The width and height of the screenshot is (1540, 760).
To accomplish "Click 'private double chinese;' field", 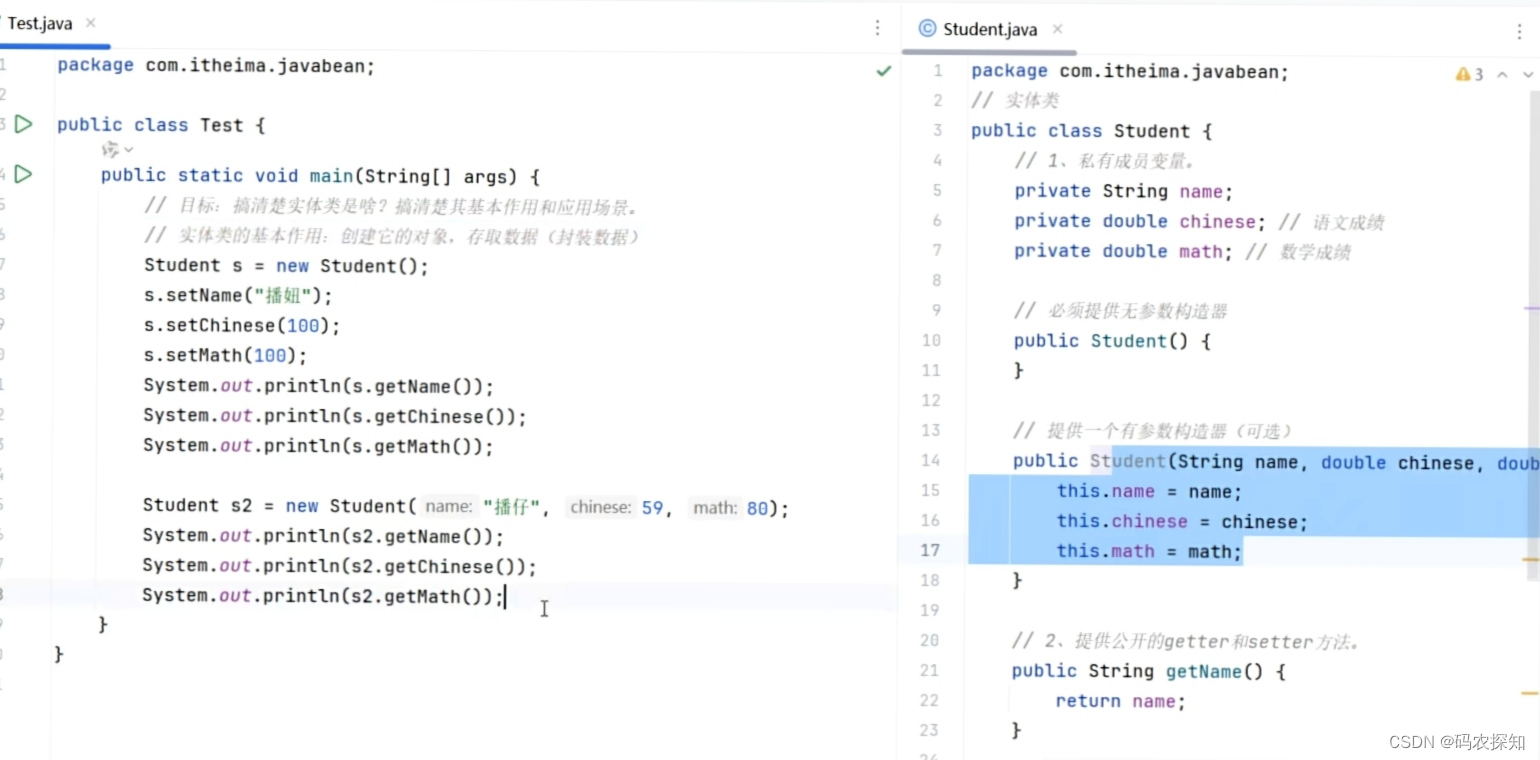I will pos(1141,221).
